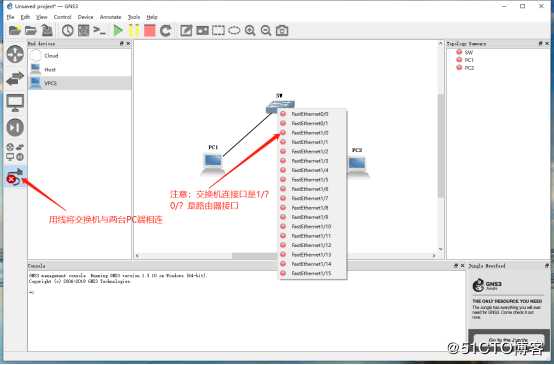Float the Topology Summary panel
This screenshot has height=365, width=554.
tap(540, 43)
